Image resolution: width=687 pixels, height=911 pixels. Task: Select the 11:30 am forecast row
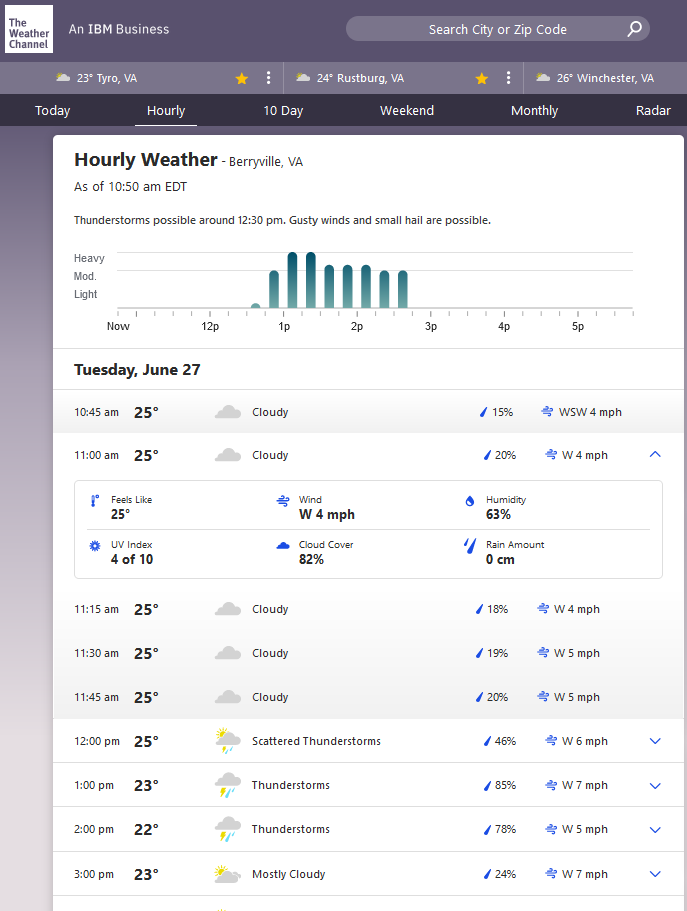click(x=368, y=653)
